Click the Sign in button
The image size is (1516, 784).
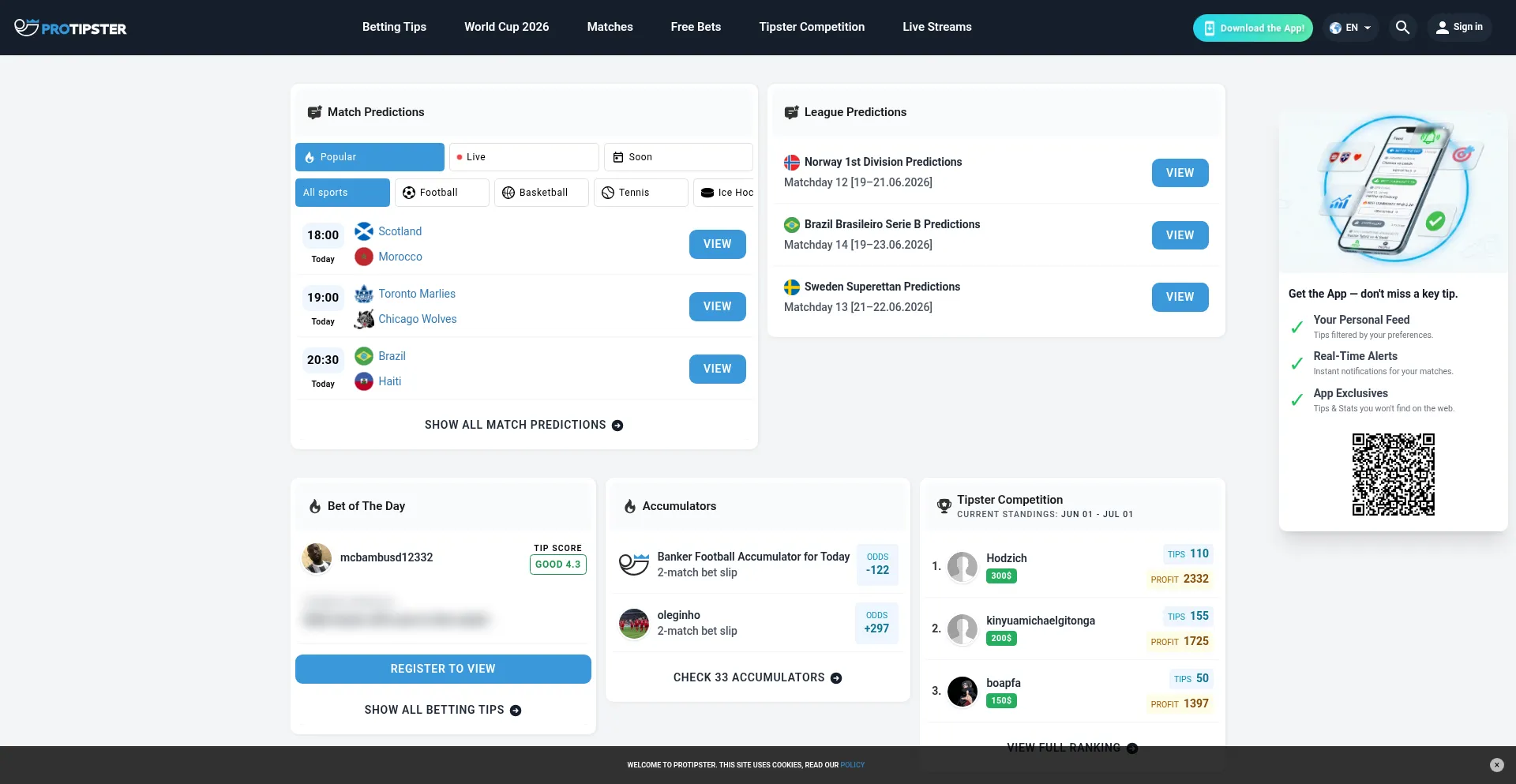[x=1459, y=28]
